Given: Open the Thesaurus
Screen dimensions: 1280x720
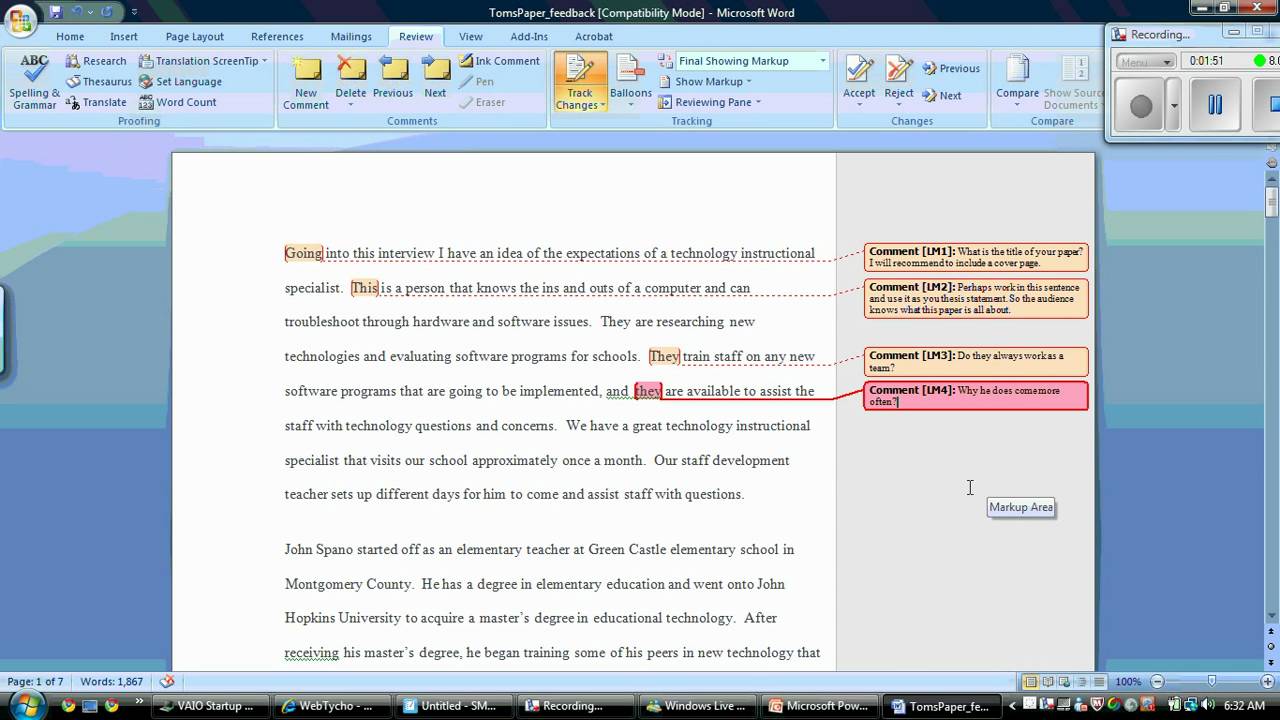Looking at the screenshot, I should click(x=99, y=82).
